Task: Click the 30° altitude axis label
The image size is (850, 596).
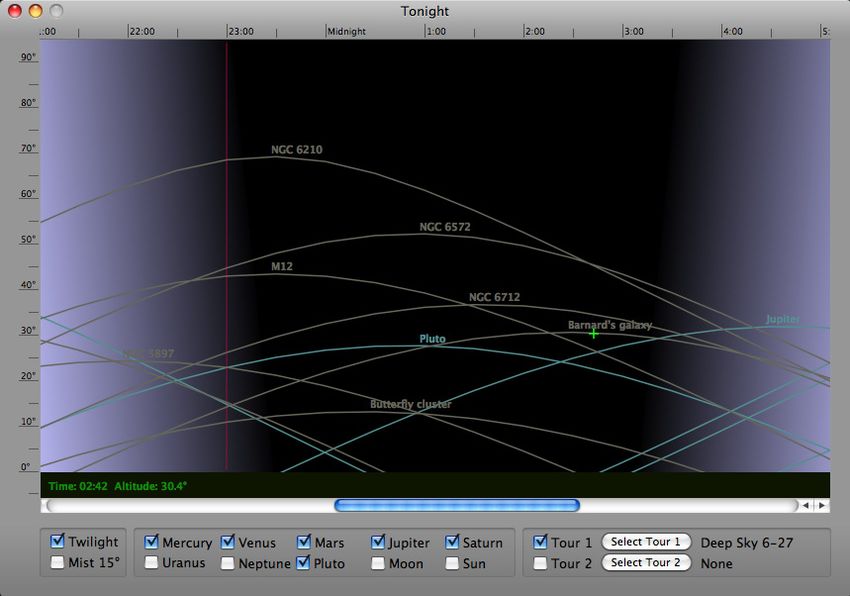Action: [x=28, y=330]
